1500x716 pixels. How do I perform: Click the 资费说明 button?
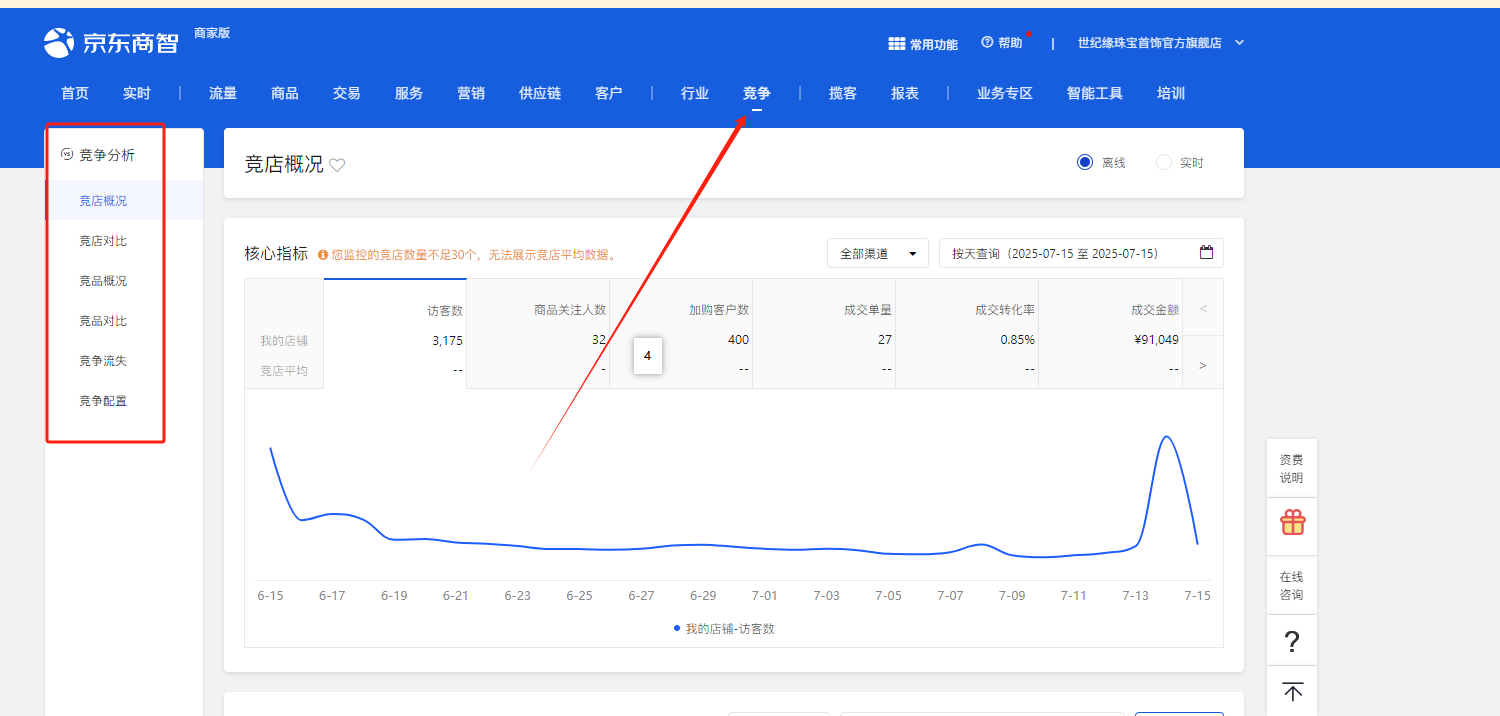coord(1292,468)
